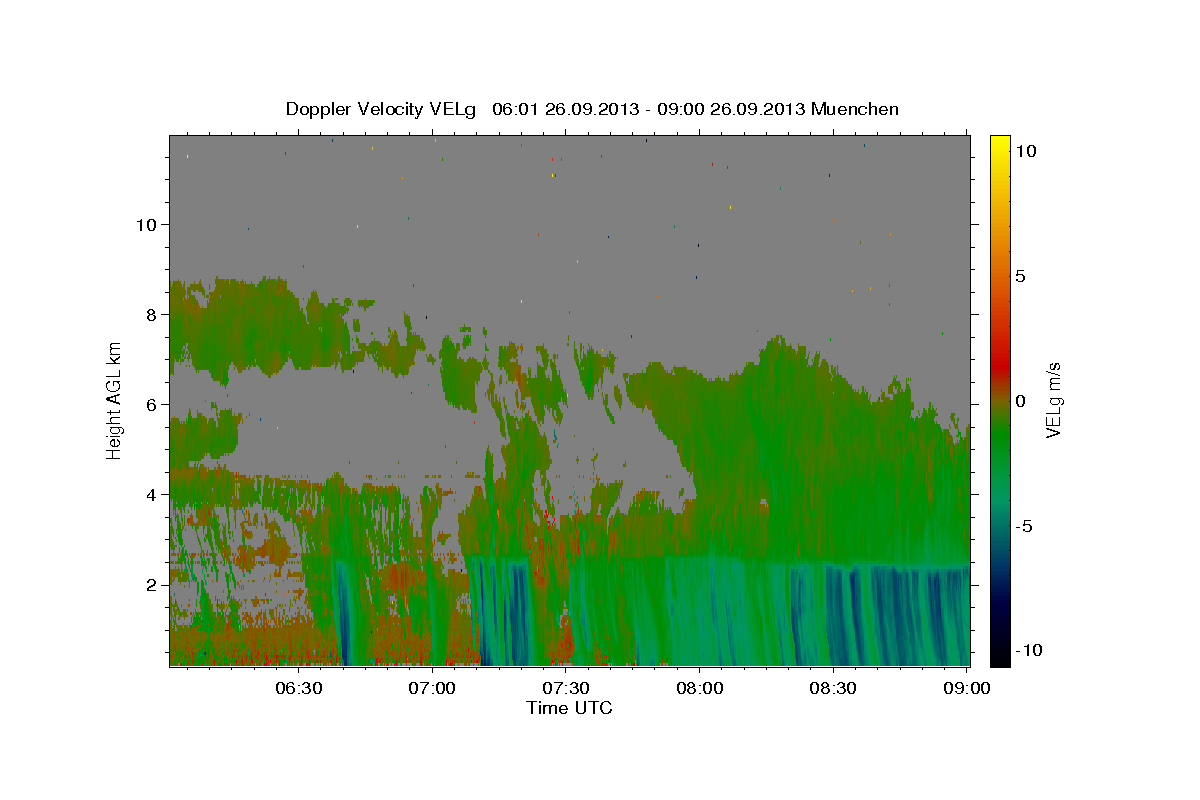Click the 07:30 time tick label
1200x800 pixels.
pyautogui.click(x=566, y=688)
